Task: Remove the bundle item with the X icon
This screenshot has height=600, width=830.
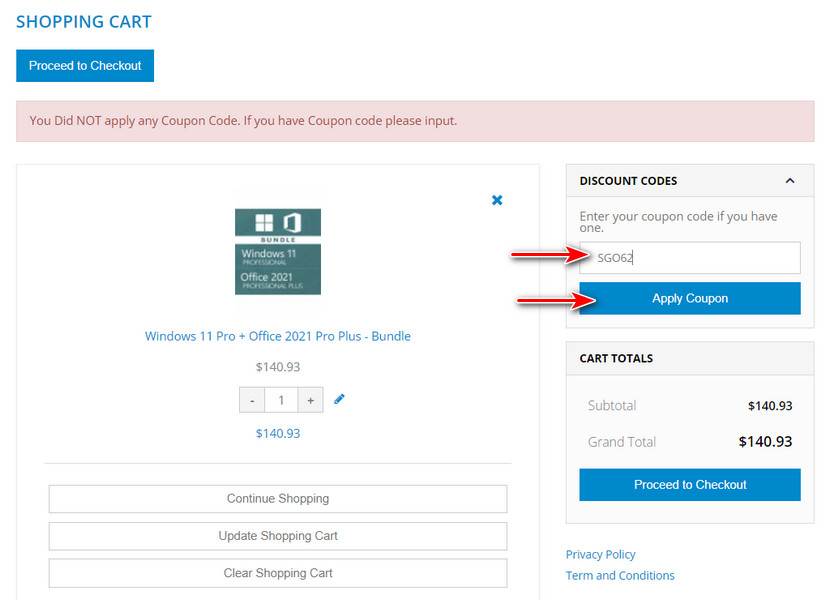Action: tap(497, 200)
